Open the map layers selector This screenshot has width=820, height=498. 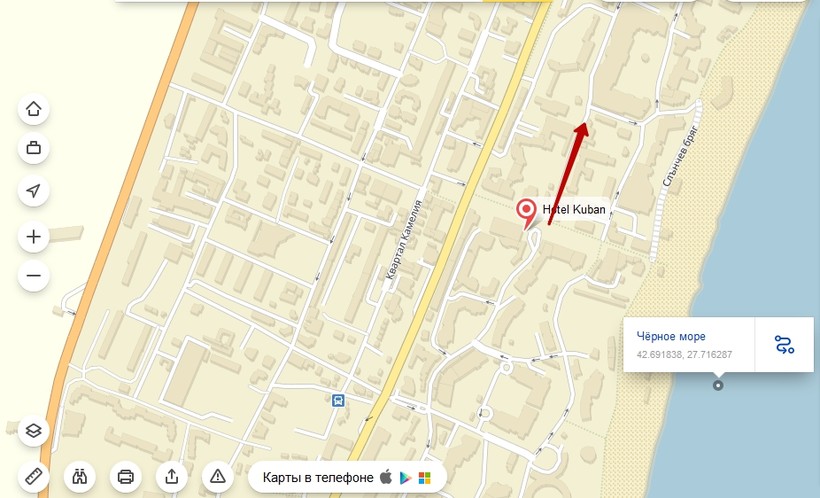click(33, 431)
